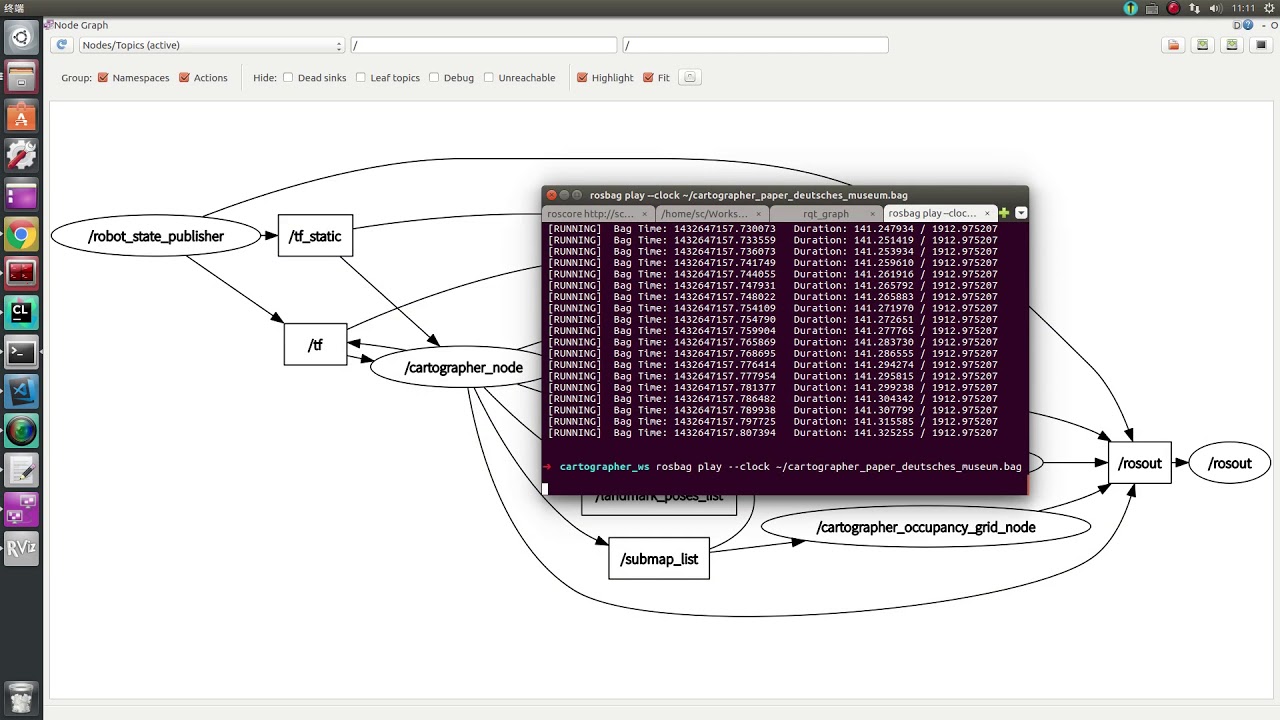Open the terminal tab list arrow

tap(1021, 213)
